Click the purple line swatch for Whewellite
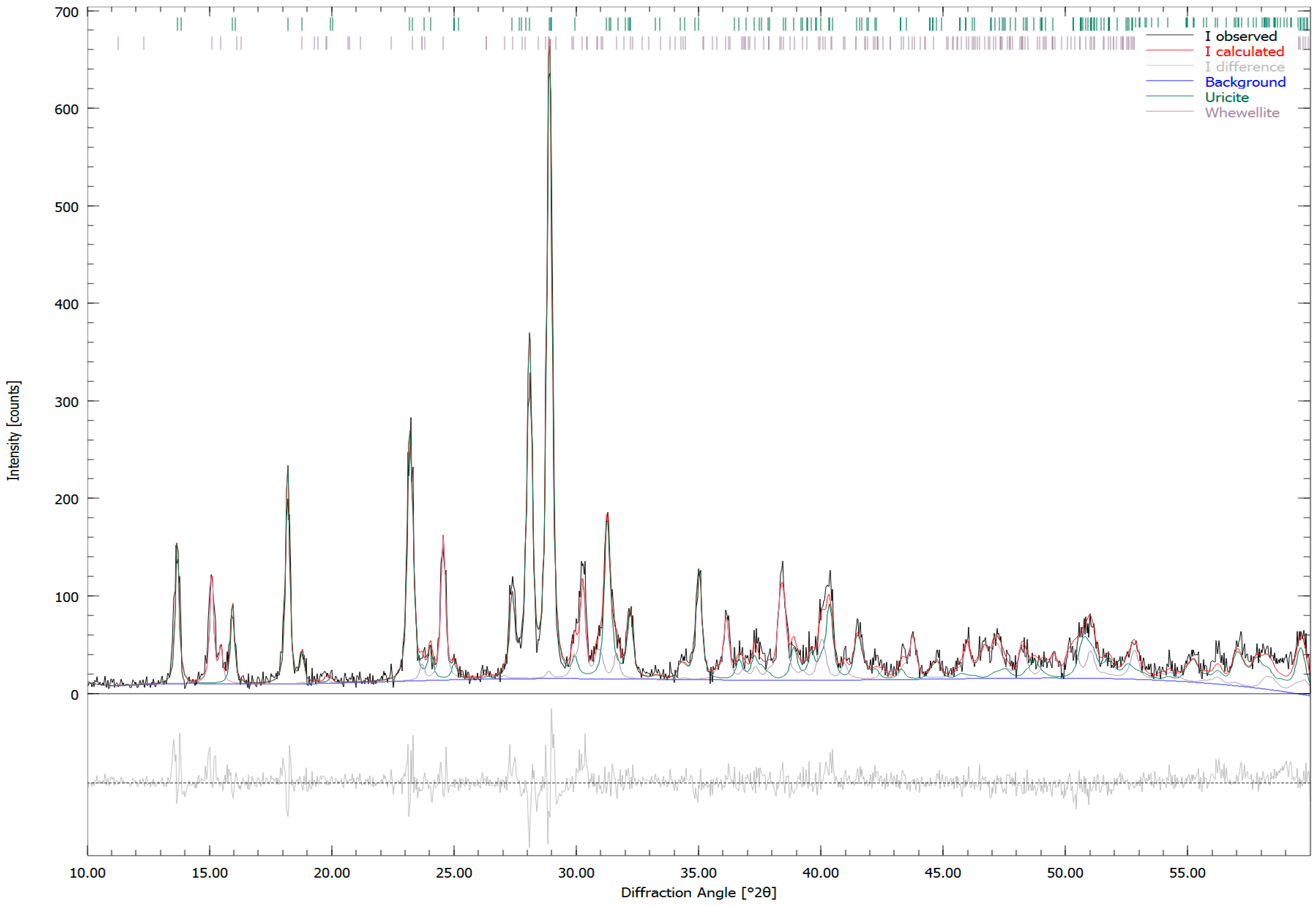The image size is (1316, 906). pyautogui.click(x=1170, y=112)
